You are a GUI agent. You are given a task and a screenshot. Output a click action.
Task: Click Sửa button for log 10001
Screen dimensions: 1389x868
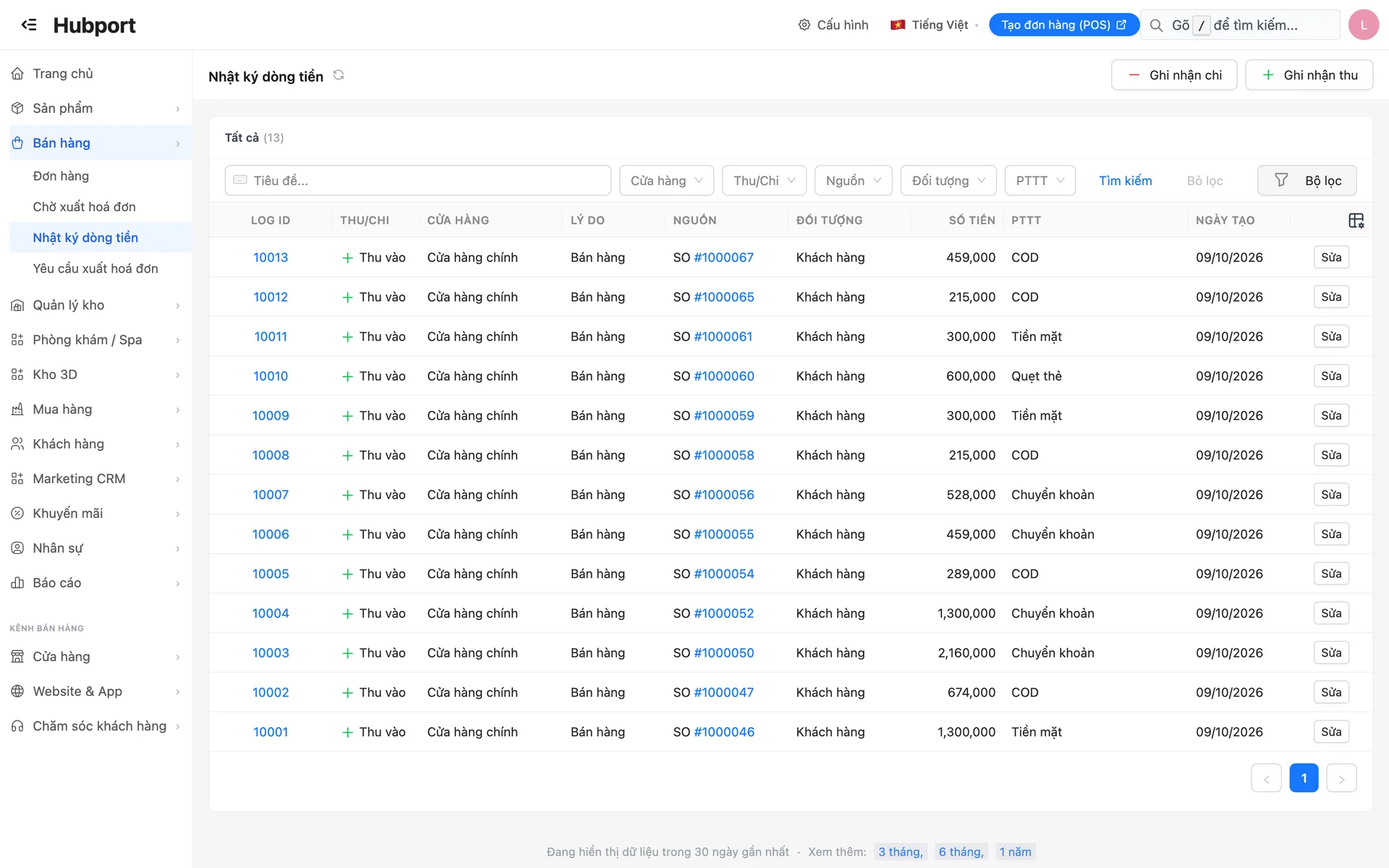click(1330, 732)
